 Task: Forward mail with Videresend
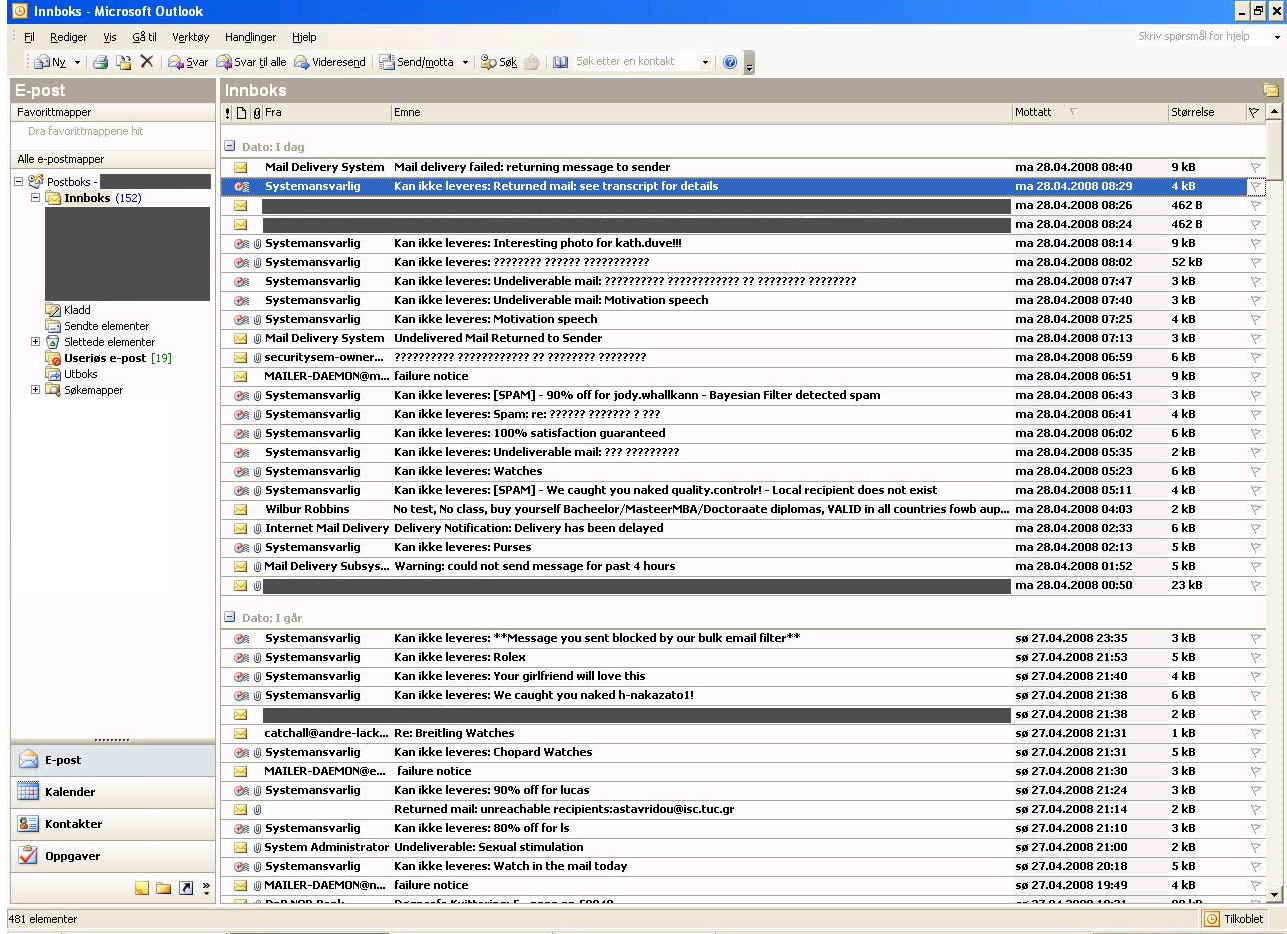[330, 62]
